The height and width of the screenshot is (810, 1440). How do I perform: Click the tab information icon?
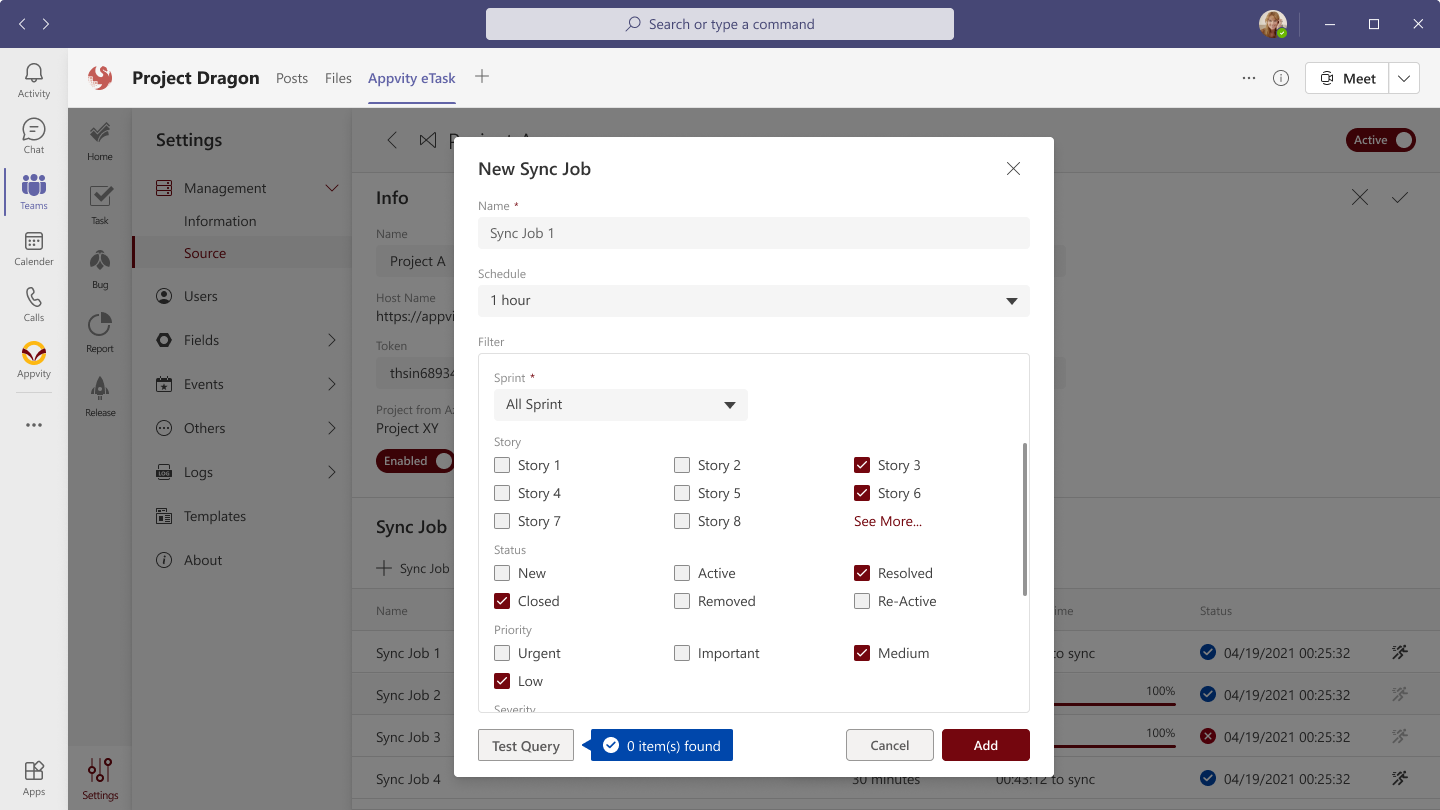[x=1280, y=78]
